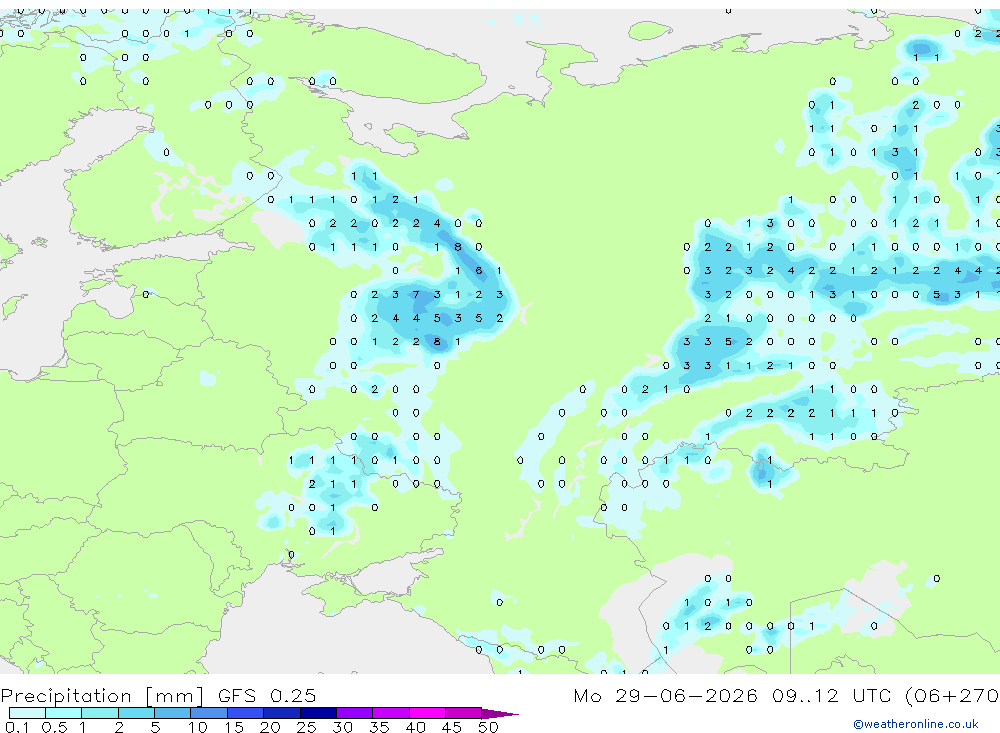Click the above-50 legend arrow tip

point(500,713)
